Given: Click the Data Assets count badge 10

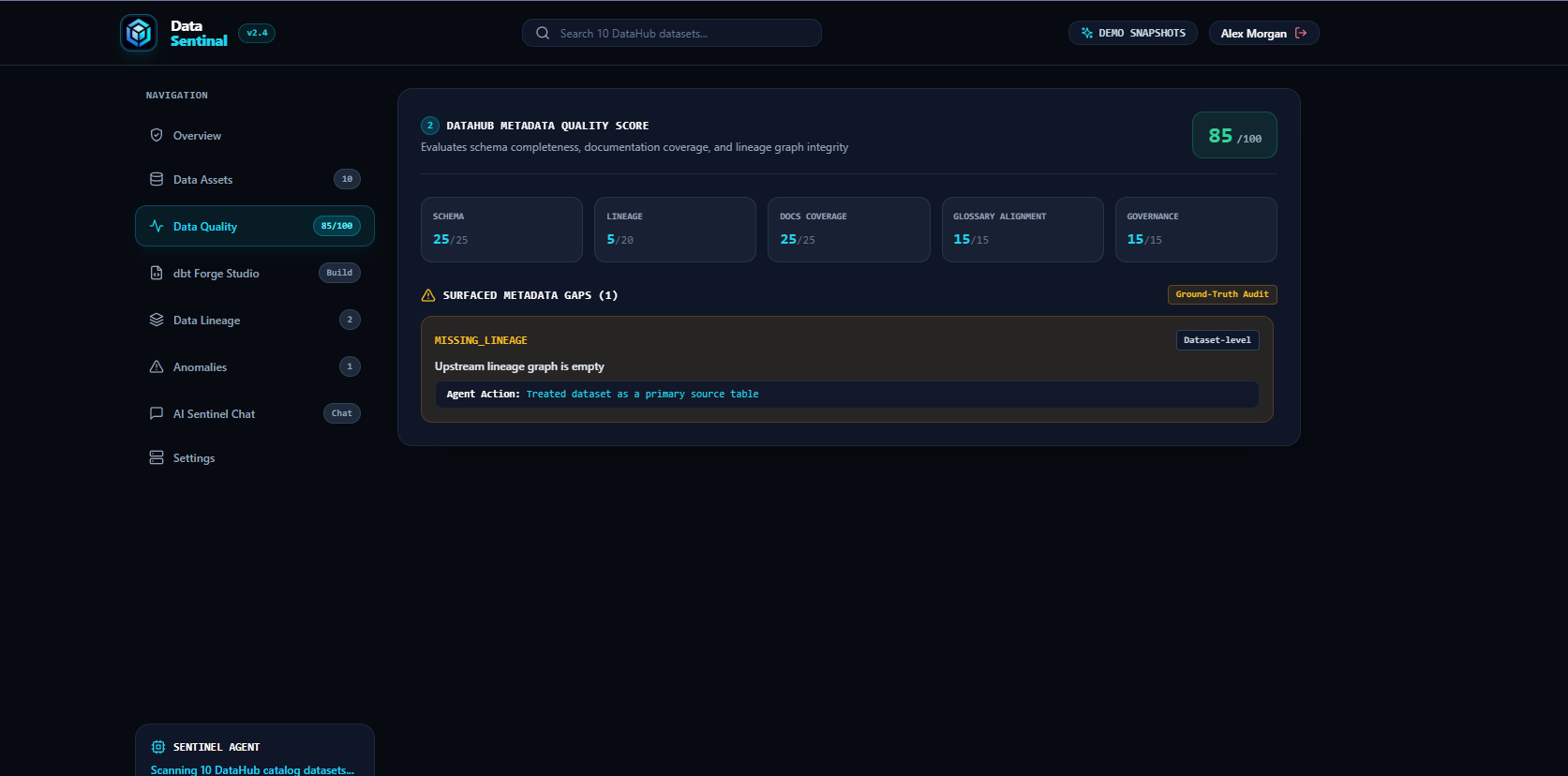Looking at the screenshot, I should 347,179.
